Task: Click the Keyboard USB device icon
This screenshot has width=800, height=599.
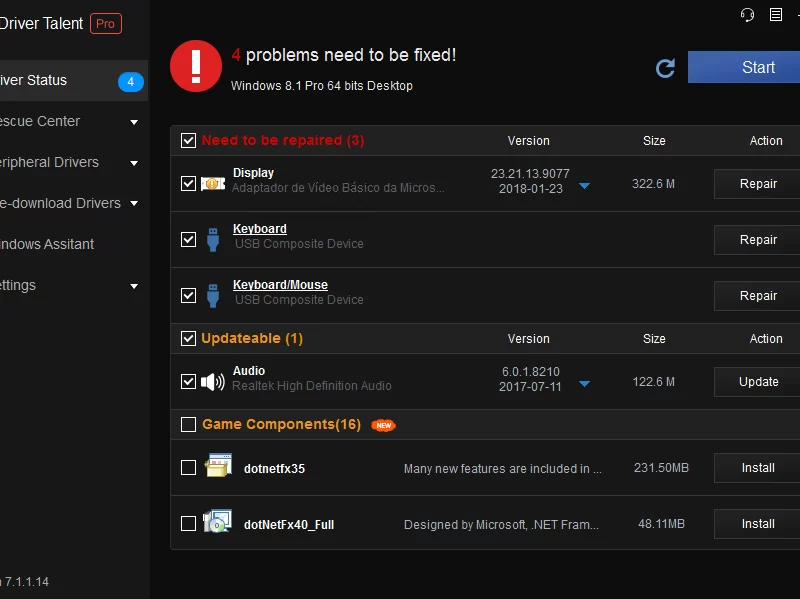Action: [x=213, y=239]
